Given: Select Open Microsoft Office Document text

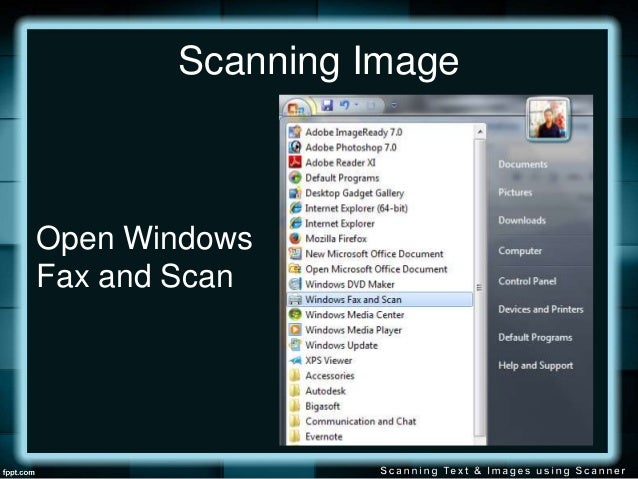Looking at the screenshot, I should click(376, 269).
